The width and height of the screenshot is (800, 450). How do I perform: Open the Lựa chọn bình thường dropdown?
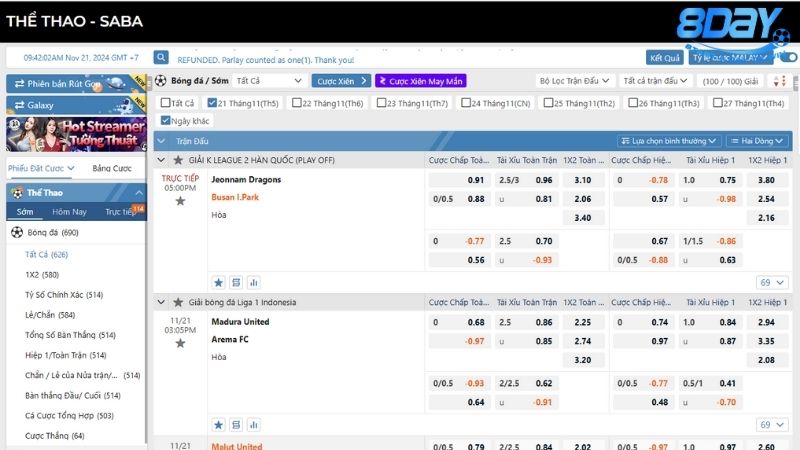pos(669,141)
